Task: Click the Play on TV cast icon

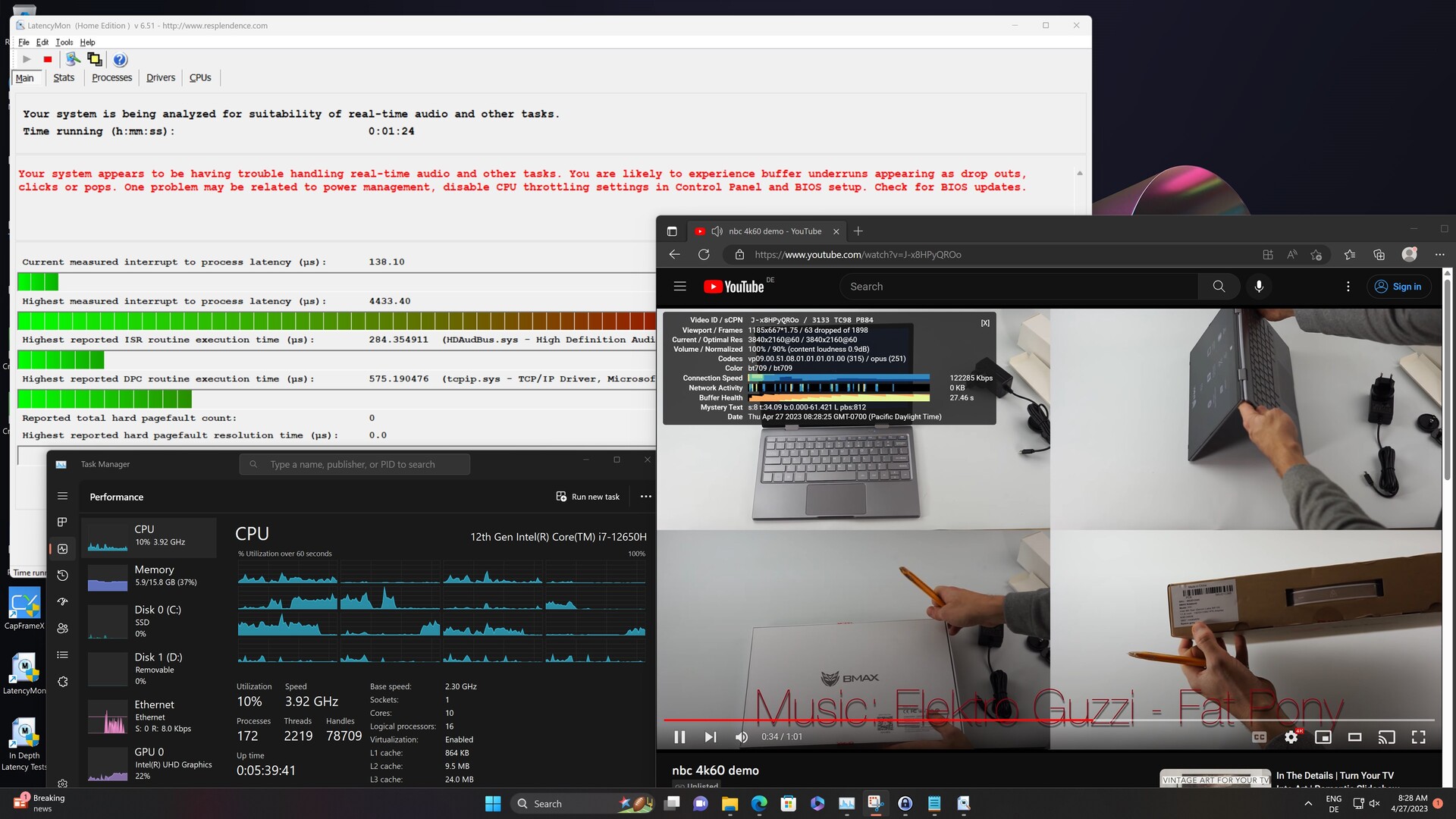Action: click(1386, 736)
